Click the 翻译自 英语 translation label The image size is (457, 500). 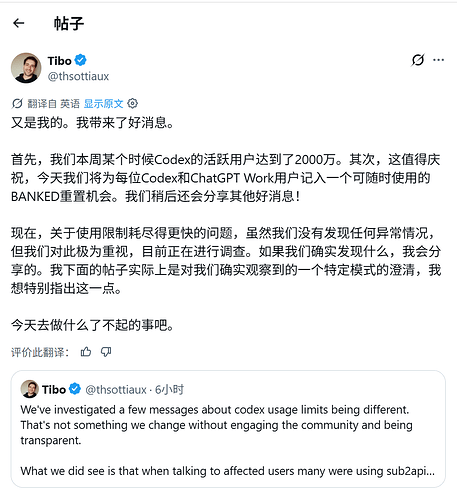click(53, 104)
